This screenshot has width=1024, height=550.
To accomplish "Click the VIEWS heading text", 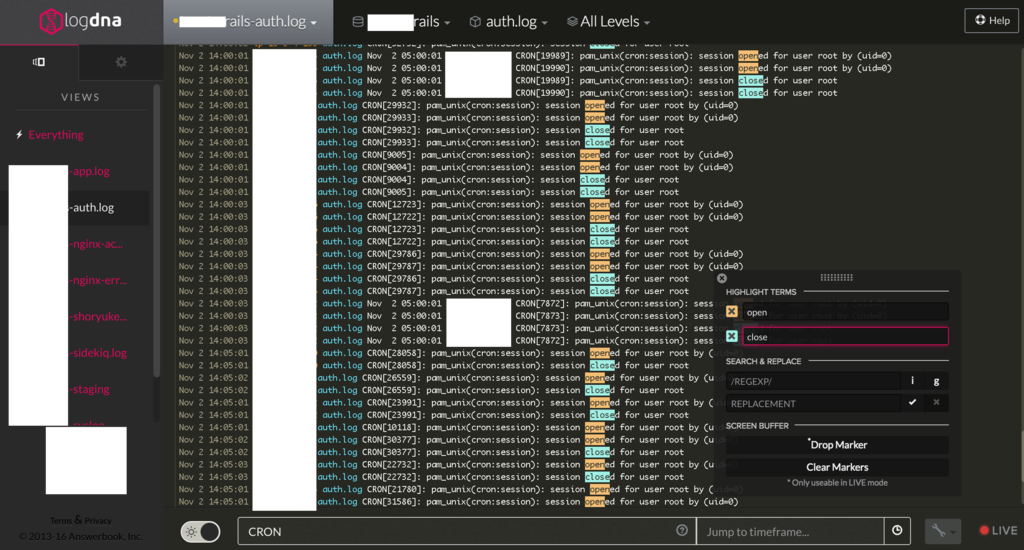I will pyautogui.click(x=80, y=97).
